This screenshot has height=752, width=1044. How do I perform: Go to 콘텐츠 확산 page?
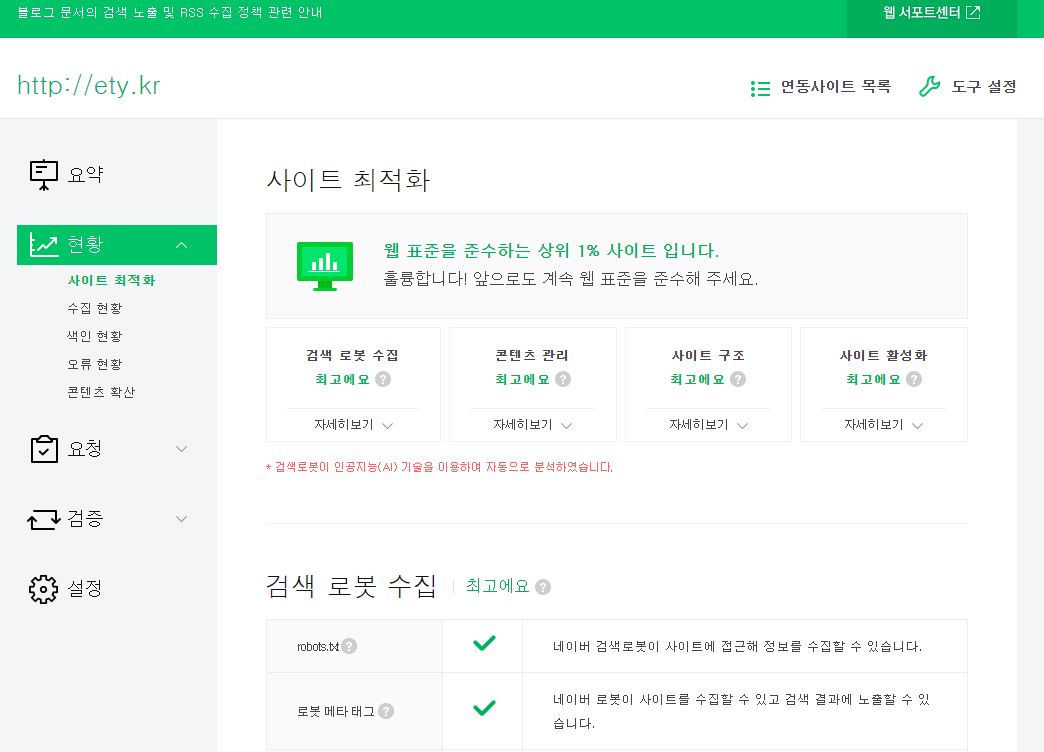[x=101, y=392]
